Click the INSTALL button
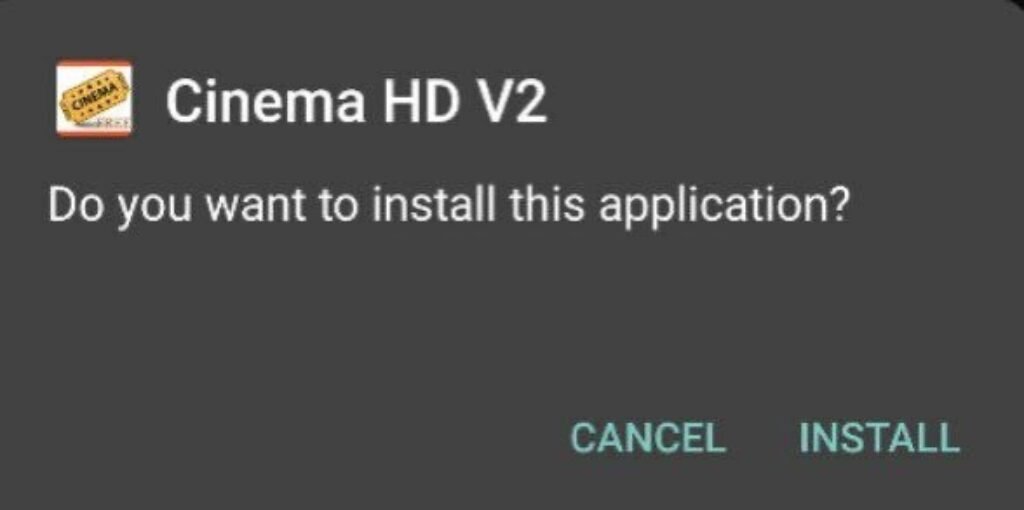The height and width of the screenshot is (510, 1024). click(879, 437)
